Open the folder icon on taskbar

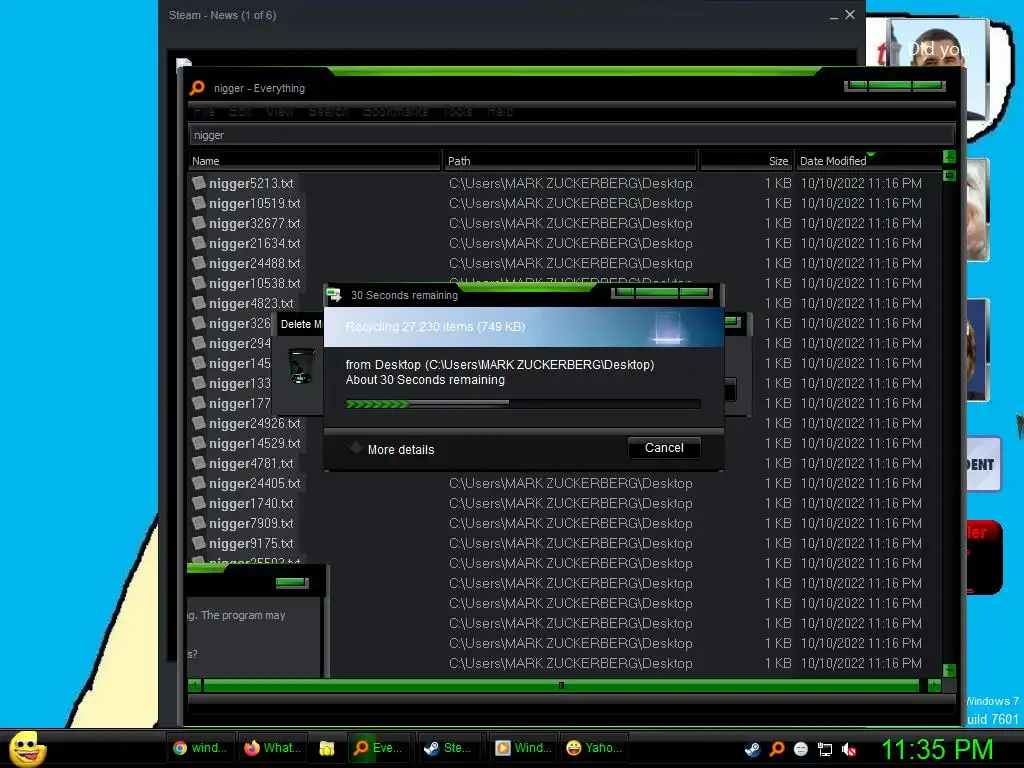[327, 748]
